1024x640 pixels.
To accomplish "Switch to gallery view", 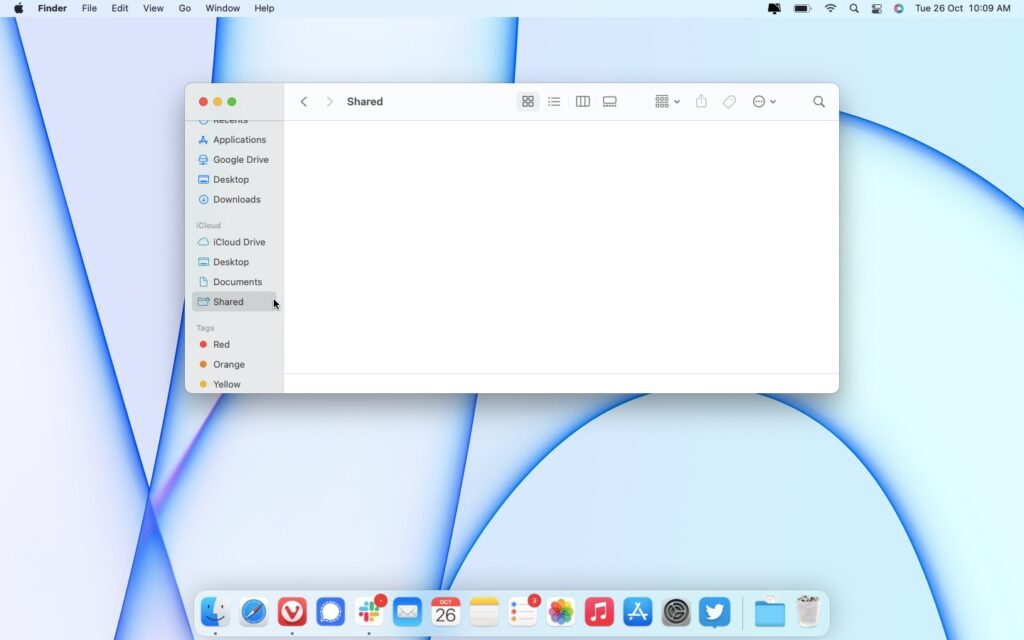I will click(609, 101).
